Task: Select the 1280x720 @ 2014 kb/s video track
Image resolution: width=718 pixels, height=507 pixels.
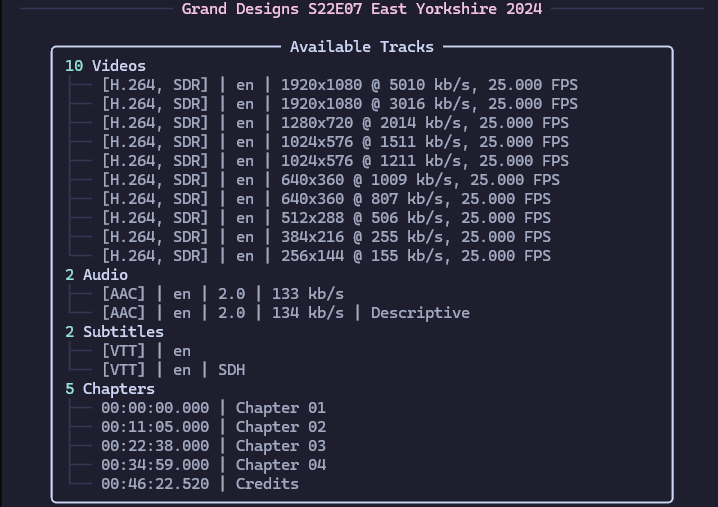Action: pyautogui.click(x=335, y=123)
